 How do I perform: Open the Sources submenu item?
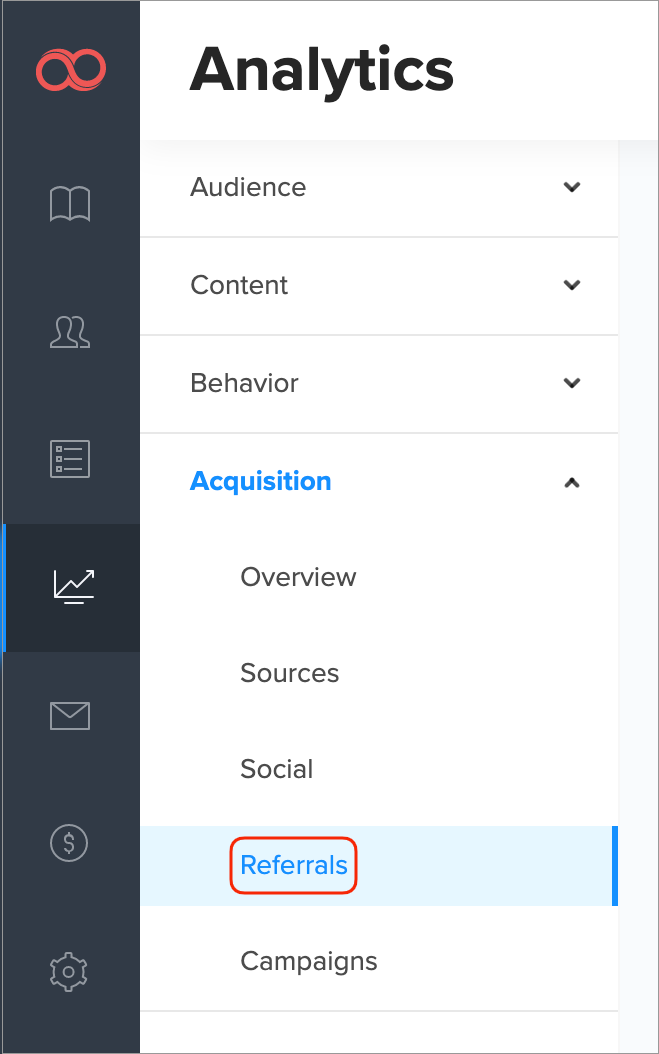(x=289, y=673)
